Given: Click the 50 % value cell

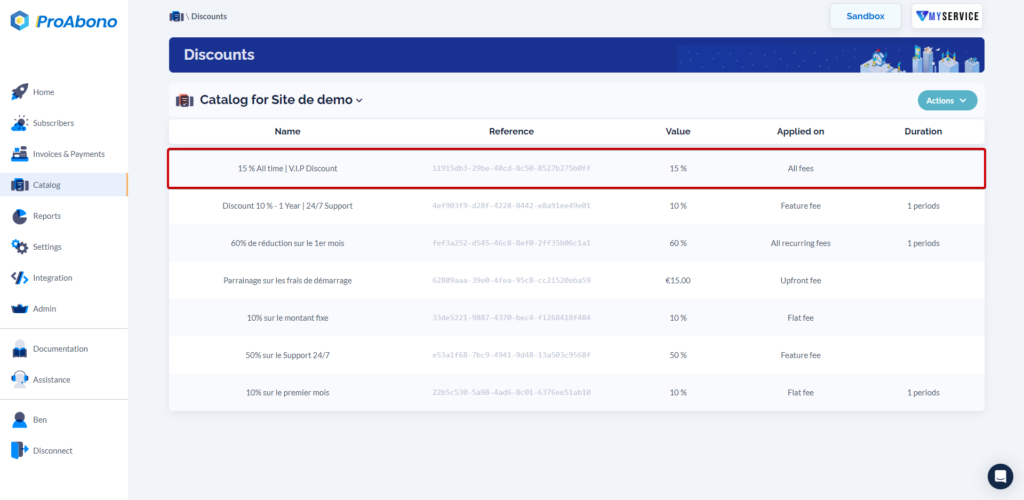Looking at the screenshot, I should tap(678, 355).
